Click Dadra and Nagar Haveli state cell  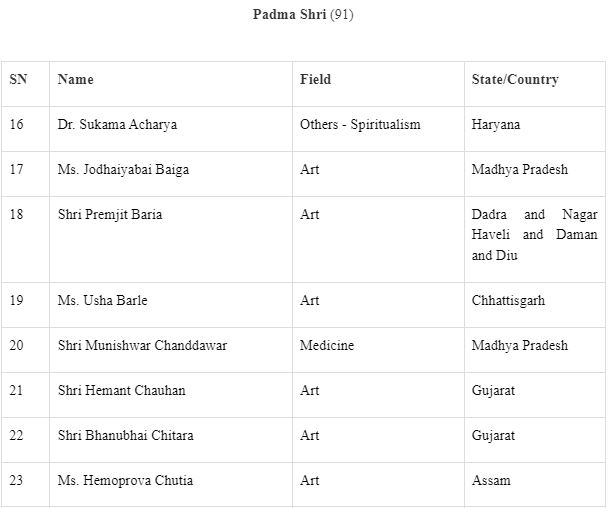[x=534, y=235]
